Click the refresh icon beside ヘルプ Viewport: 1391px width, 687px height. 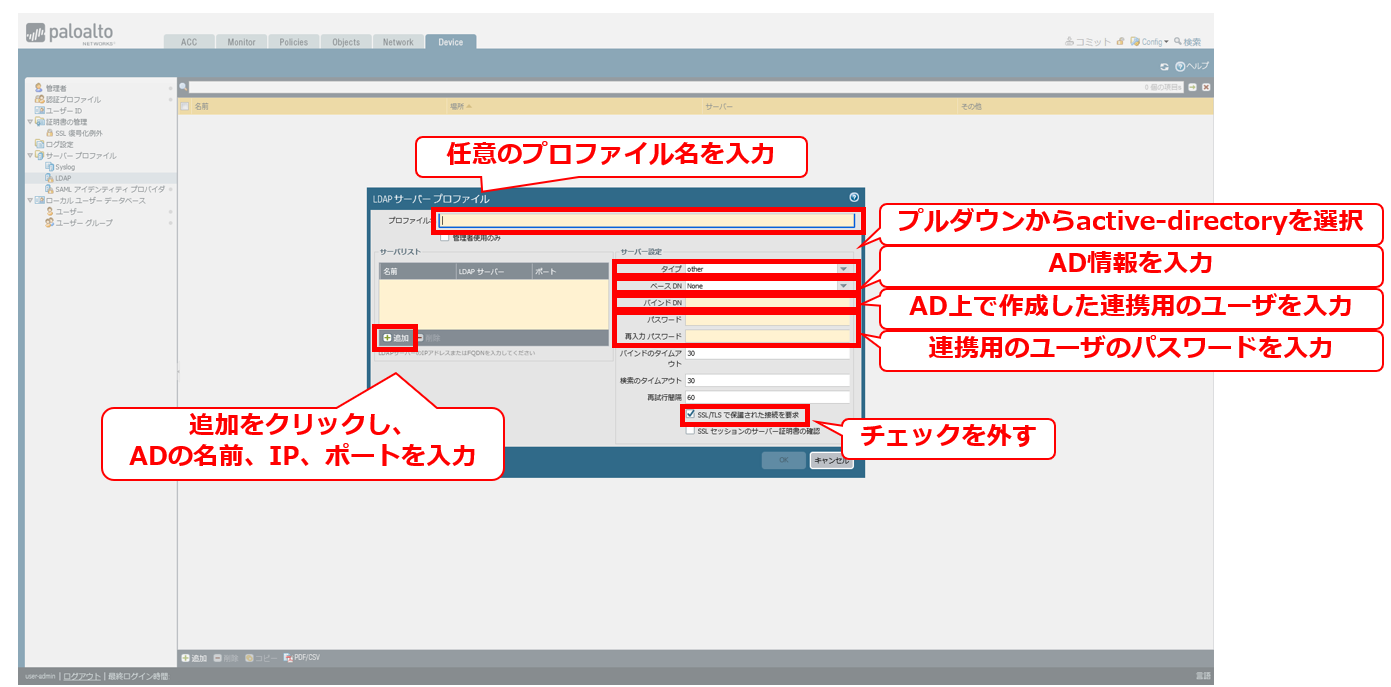coord(1164,66)
